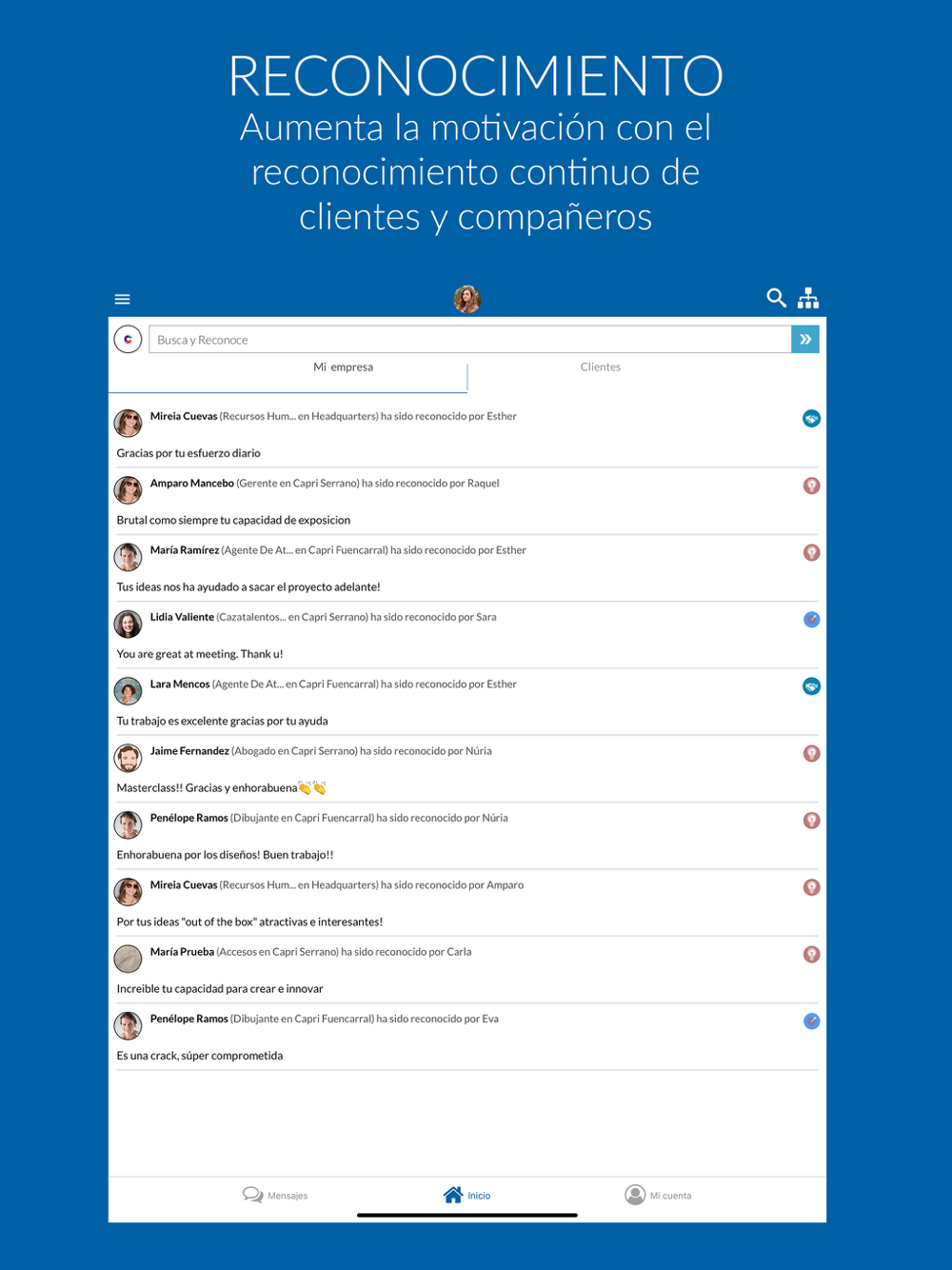Open Mi cuenta tab
Viewport: 952px width, 1270px height.
pos(658,1195)
